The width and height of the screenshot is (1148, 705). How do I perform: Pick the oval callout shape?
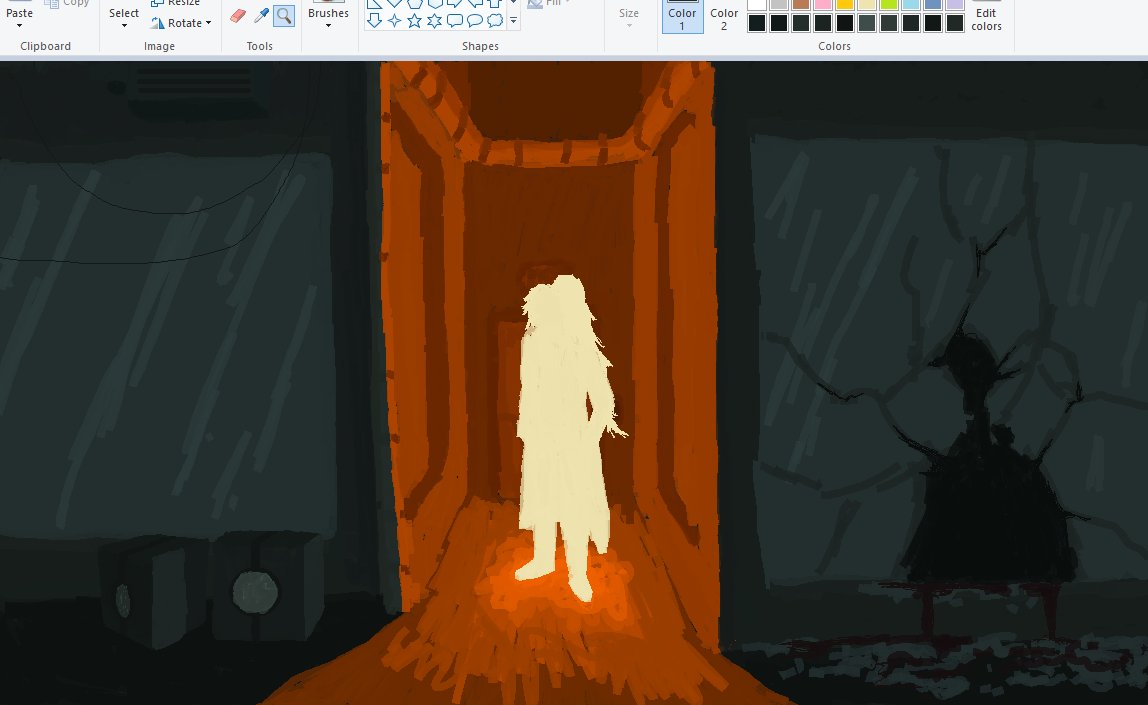click(x=474, y=20)
